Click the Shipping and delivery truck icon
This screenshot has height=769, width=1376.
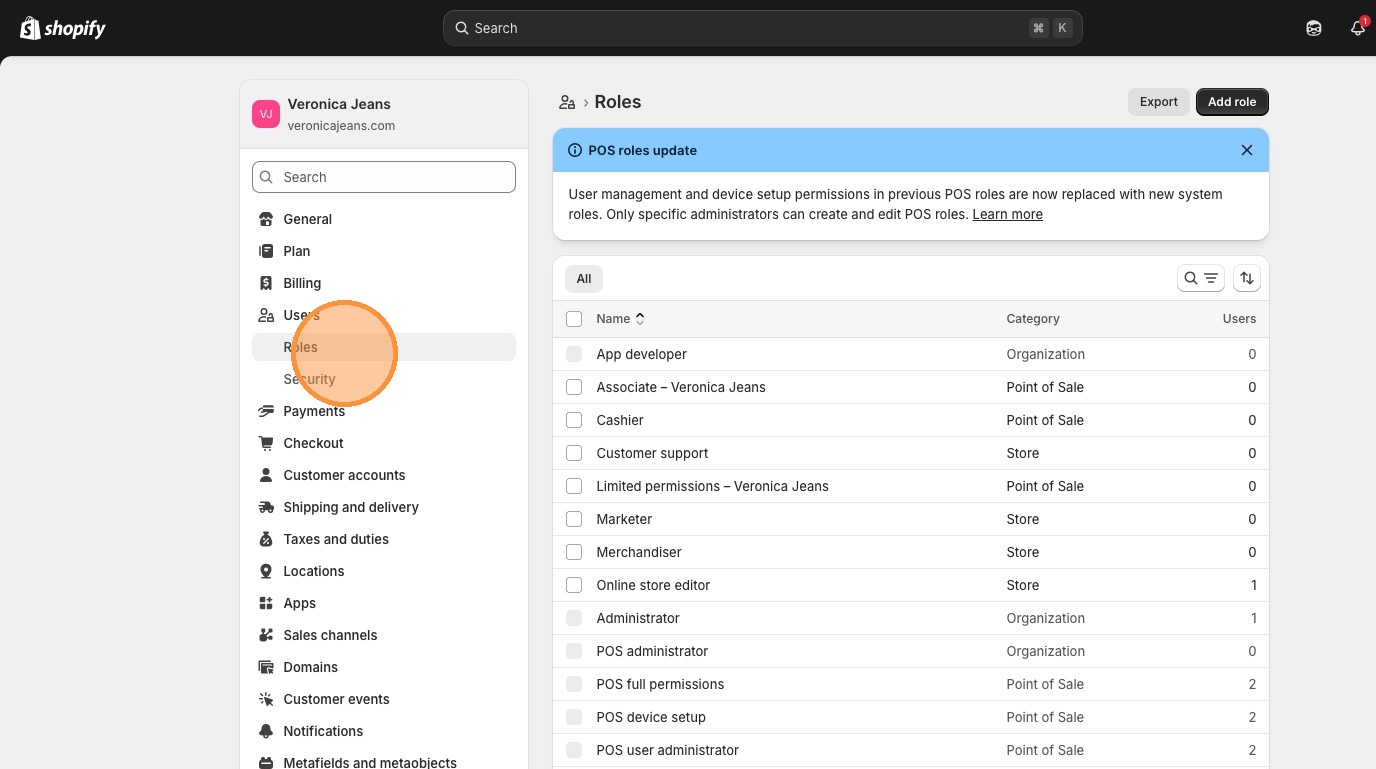coord(266,507)
